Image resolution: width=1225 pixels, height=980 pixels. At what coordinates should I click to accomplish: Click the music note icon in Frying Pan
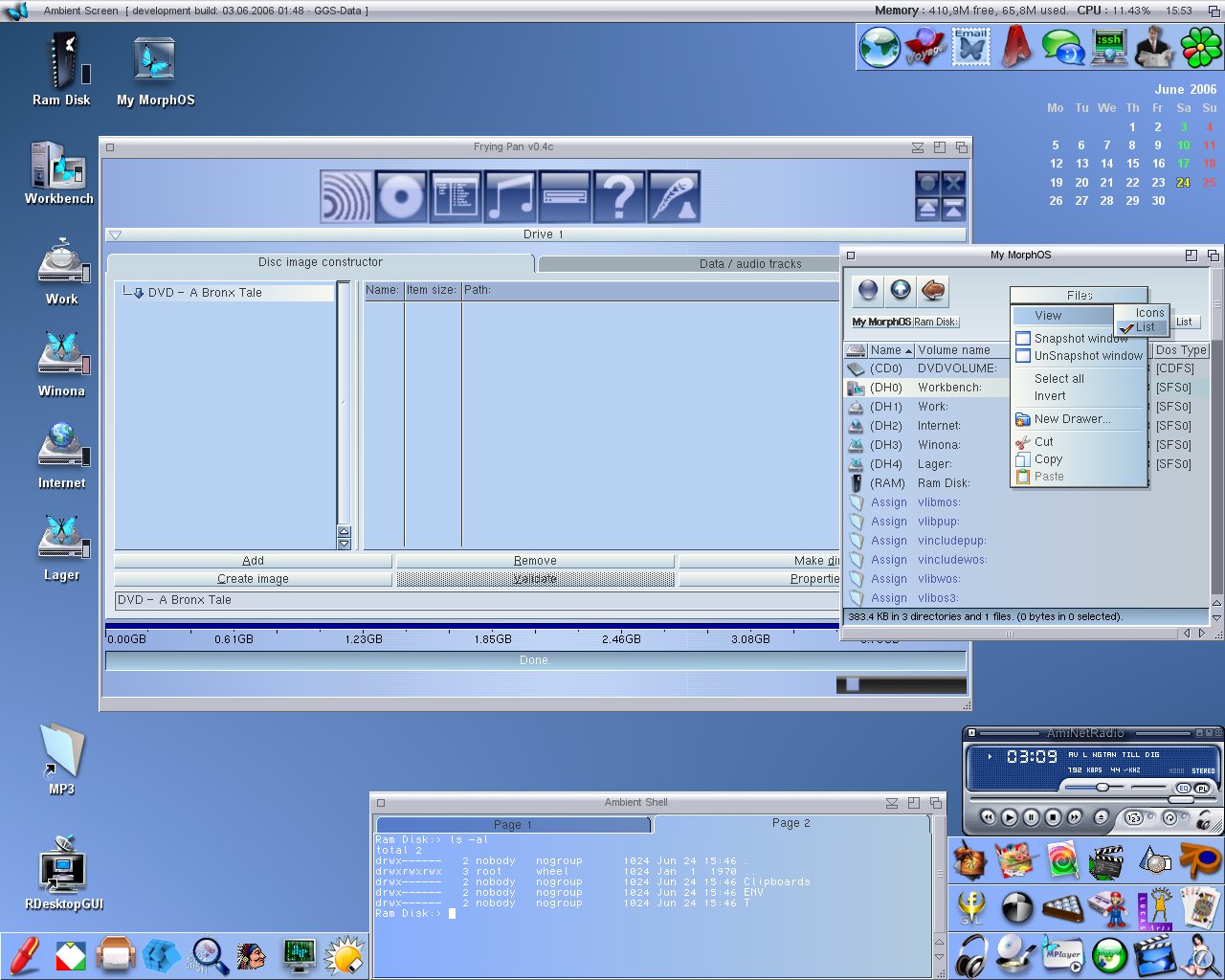509,195
